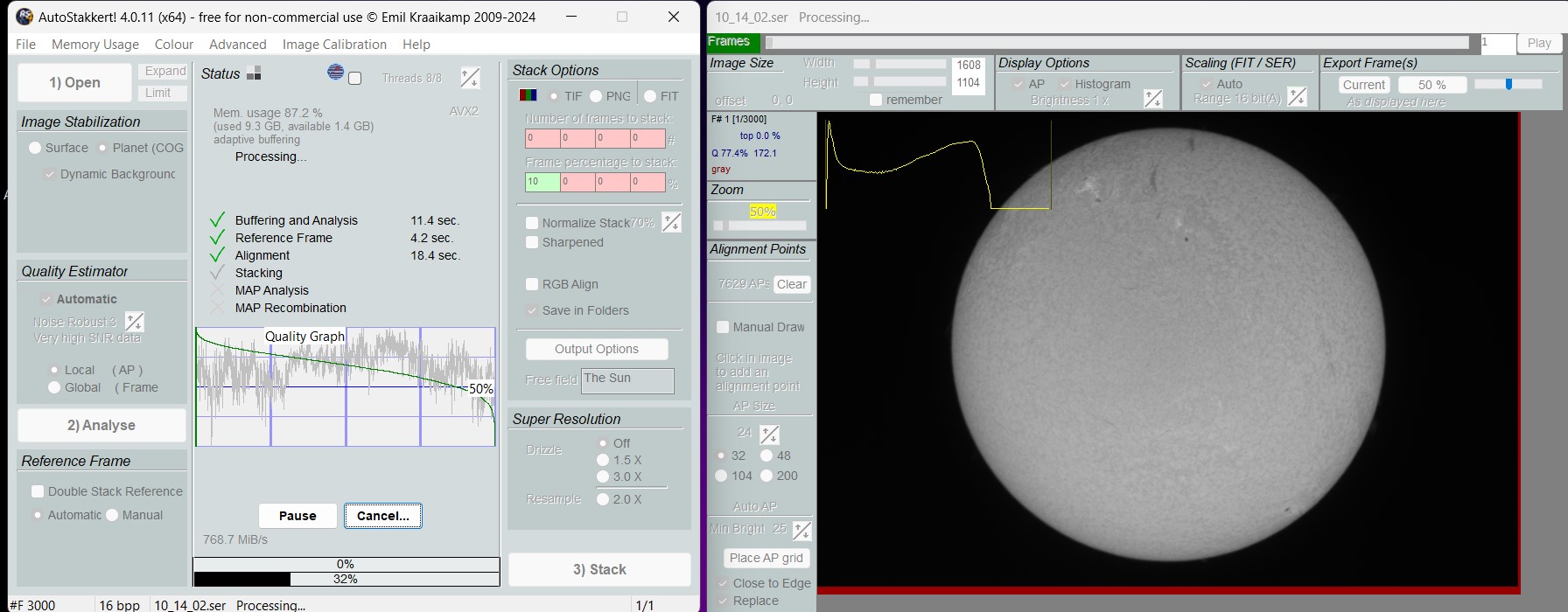Click the AutoStakkert app icon in title bar

tap(24, 17)
